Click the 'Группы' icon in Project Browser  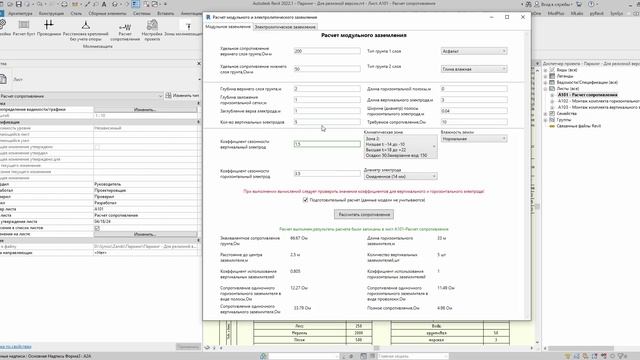pyautogui.click(x=552, y=120)
